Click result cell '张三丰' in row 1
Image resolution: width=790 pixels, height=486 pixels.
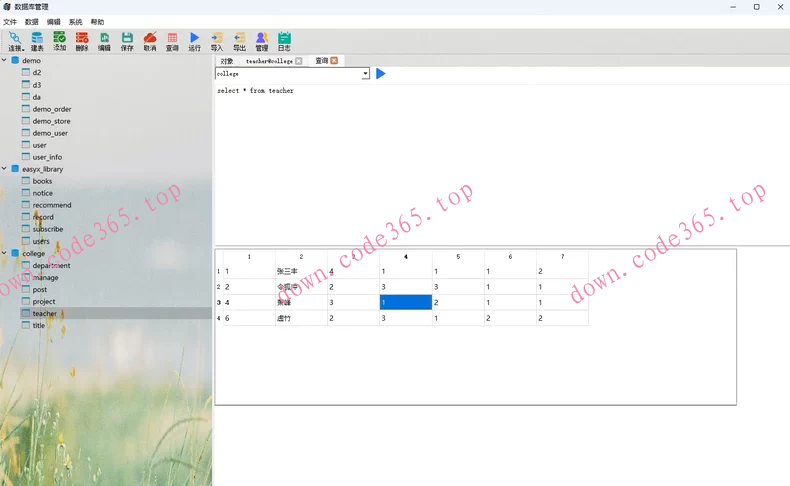click(301, 271)
